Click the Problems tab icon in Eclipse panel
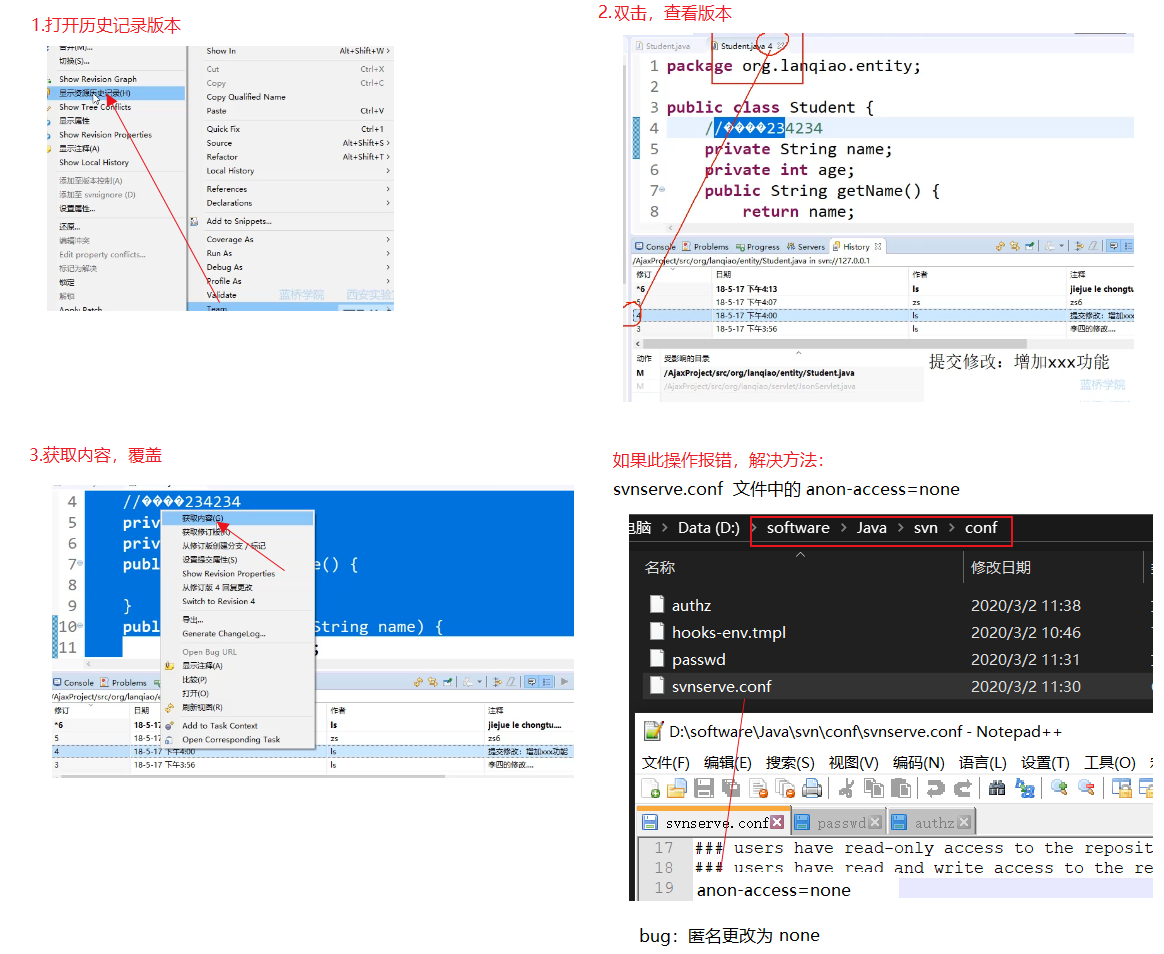Screen dimensions: 1164x954 click(x=687, y=246)
